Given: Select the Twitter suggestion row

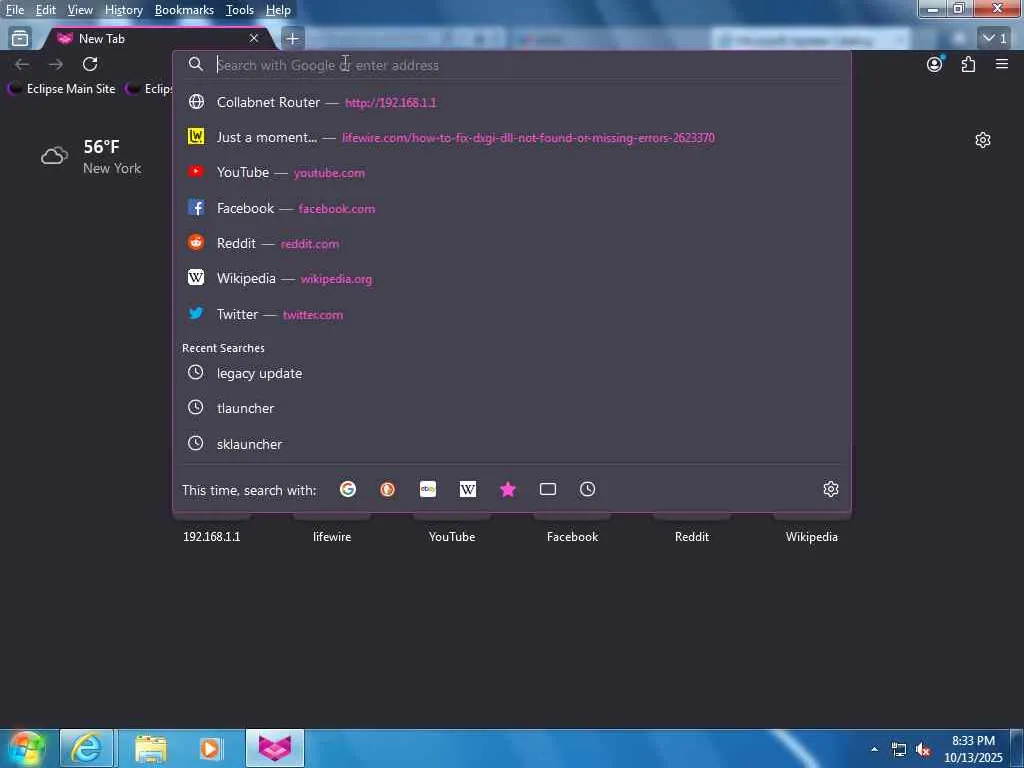Looking at the screenshot, I should coord(512,314).
